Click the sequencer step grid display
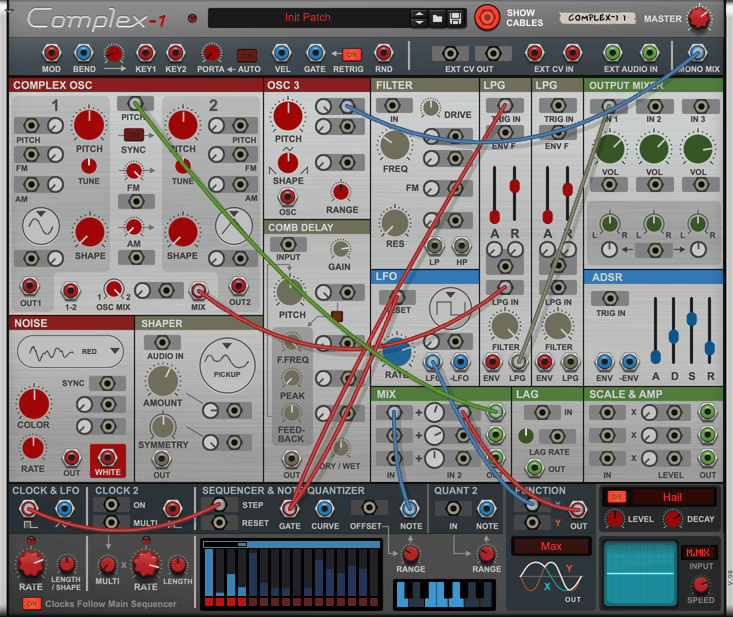Image resolution: width=733 pixels, height=617 pixels. coord(292,575)
